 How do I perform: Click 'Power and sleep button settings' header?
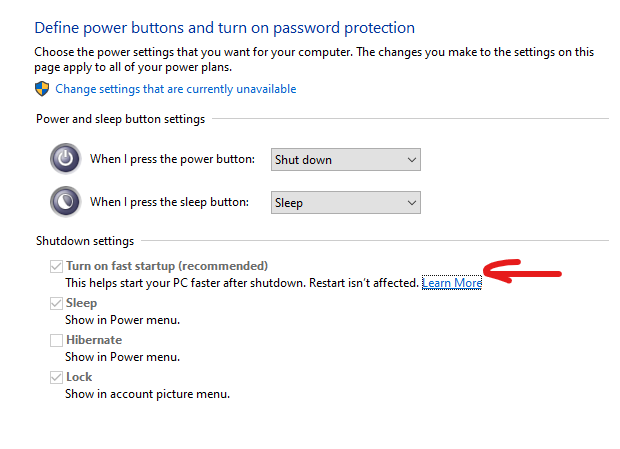(120, 119)
